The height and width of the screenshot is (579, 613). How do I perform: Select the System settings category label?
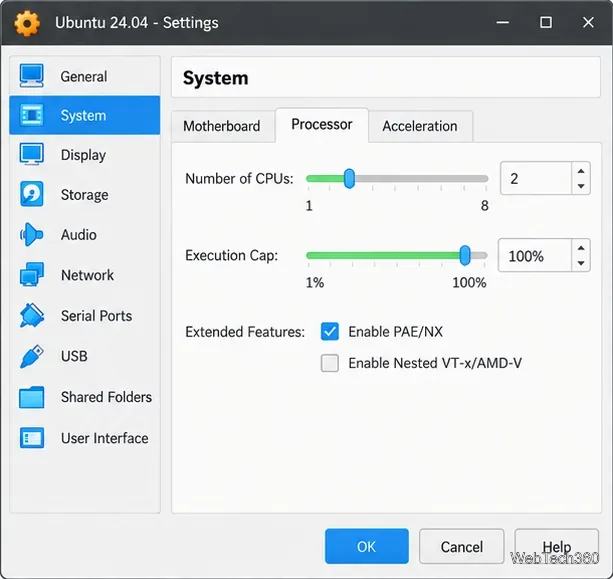coord(83,115)
